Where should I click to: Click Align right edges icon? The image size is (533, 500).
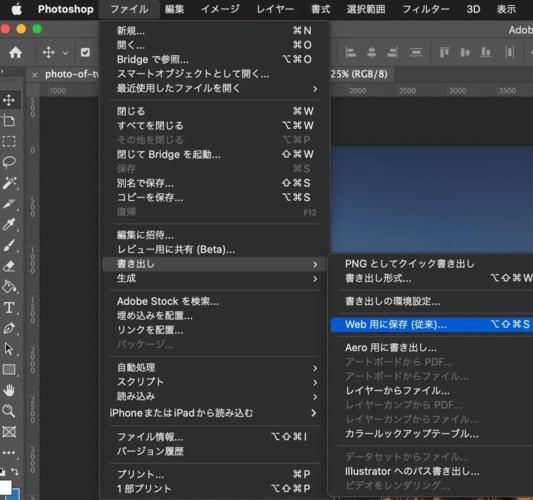[x=393, y=53]
